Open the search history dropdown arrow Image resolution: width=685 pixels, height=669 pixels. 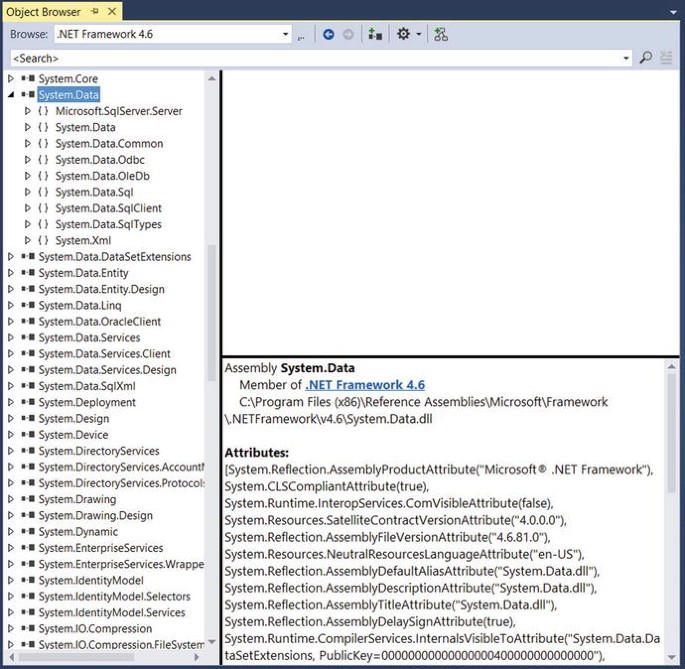pos(627,58)
